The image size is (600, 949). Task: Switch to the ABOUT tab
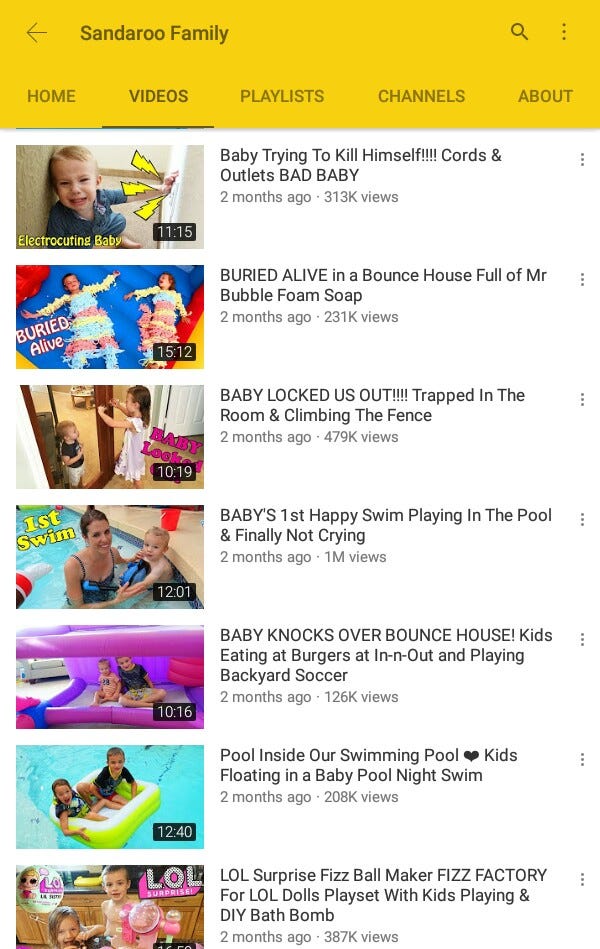545,96
